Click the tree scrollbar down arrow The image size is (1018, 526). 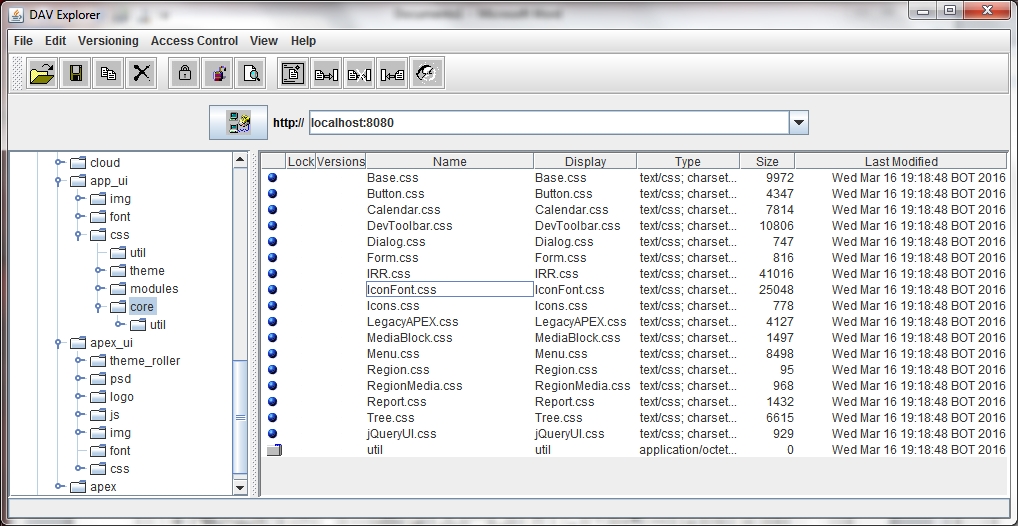(x=240, y=487)
